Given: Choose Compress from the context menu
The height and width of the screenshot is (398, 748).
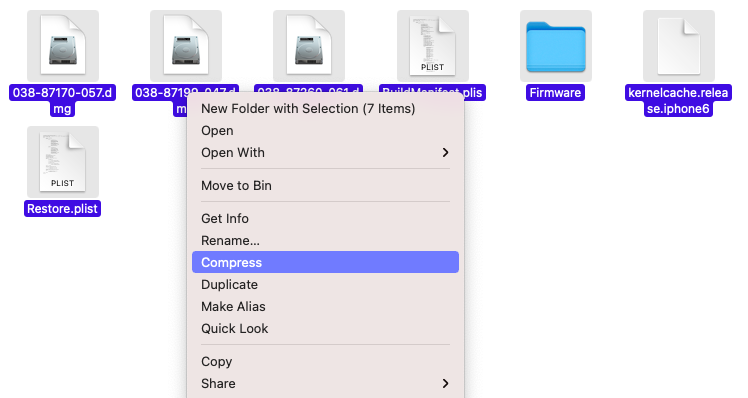Looking at the screenshot, I should (325, 262).
